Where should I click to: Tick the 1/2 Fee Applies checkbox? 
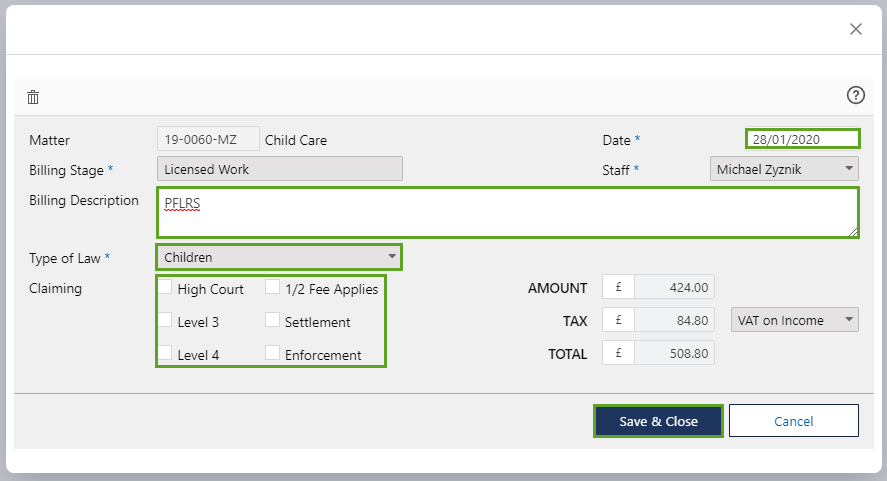pyautogui.click(x=273, y=288)
